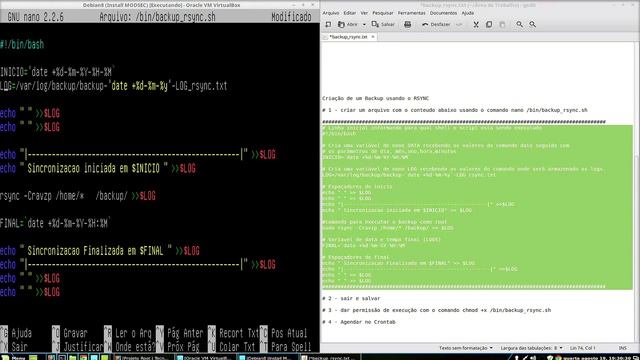This screenshot has width=640, height=360.
Task: Select the *backup_rsync.txt document tab
Action: pos(348,37)
